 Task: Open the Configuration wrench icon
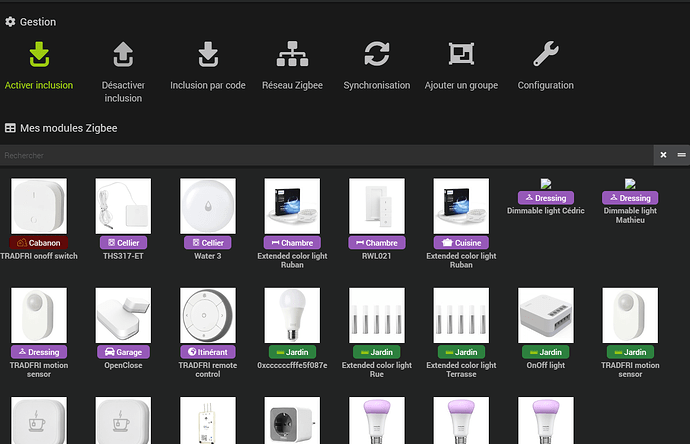tap(546, 54)
